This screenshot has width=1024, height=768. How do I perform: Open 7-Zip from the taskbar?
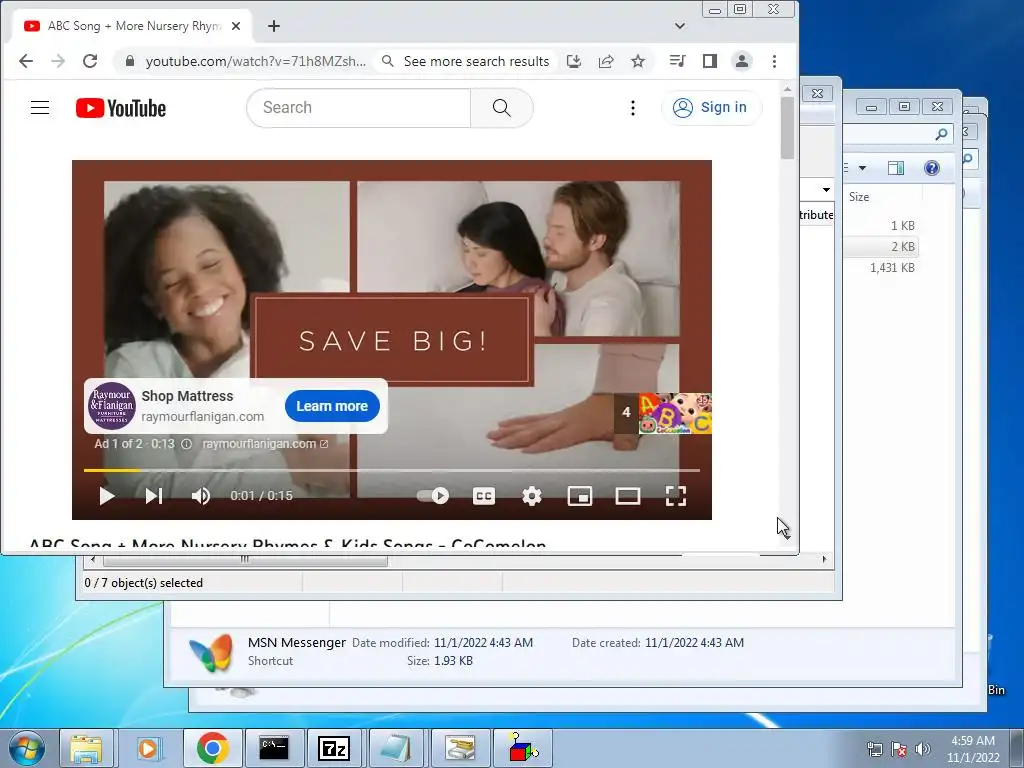(x=334, y=748)
